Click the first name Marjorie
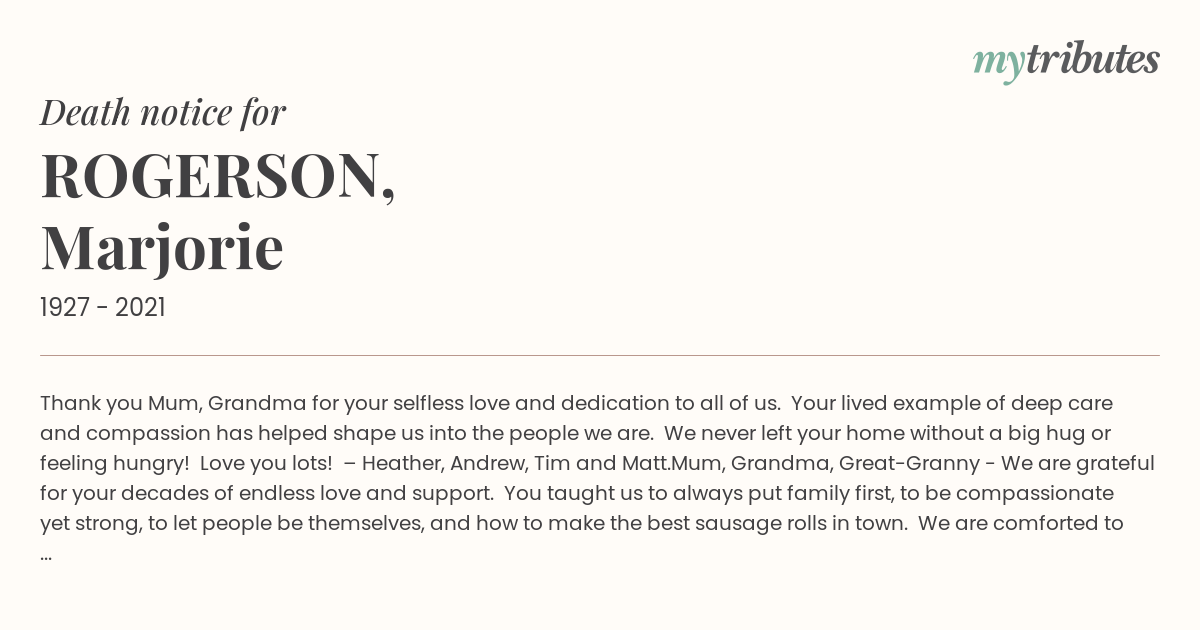The width and height of the screenshot is (1200, 630). pos(162,247)
